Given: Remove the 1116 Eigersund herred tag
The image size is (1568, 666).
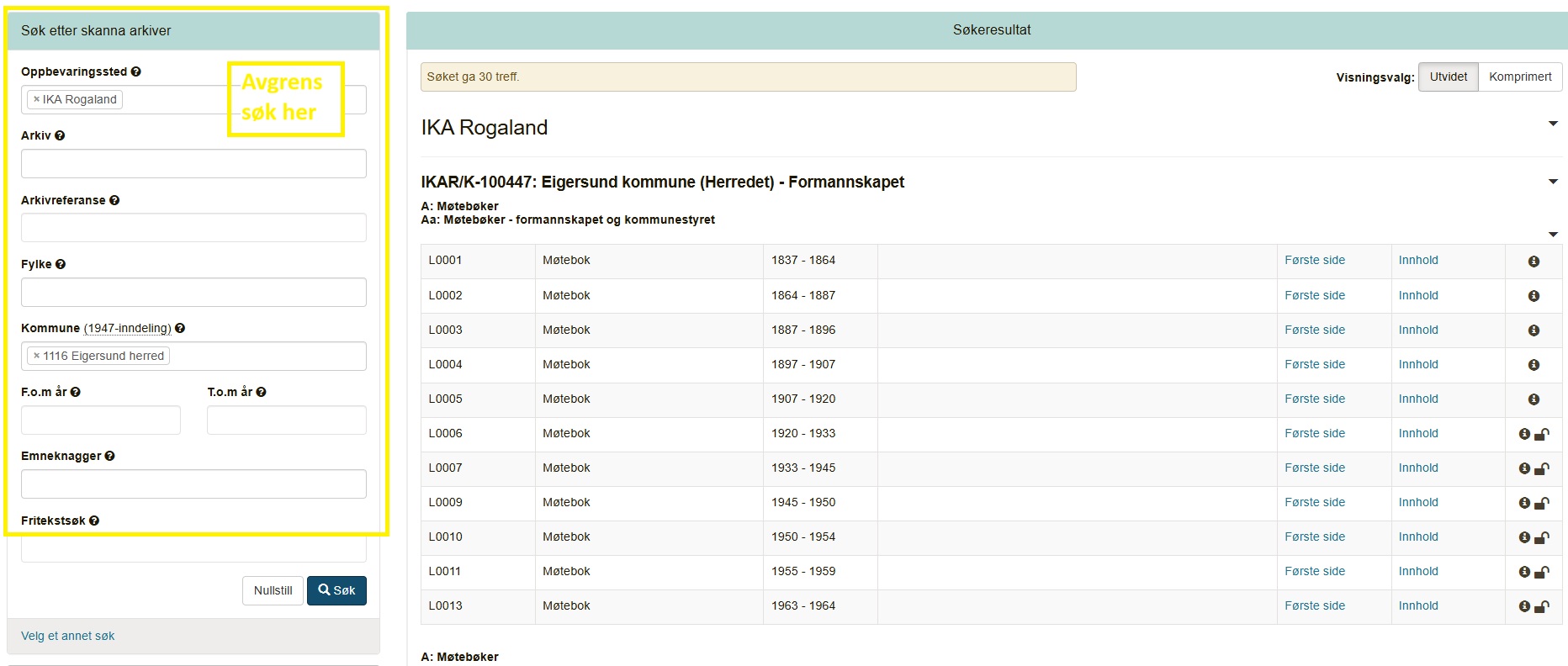Looking at the screenshot, I should click(36, 356).
